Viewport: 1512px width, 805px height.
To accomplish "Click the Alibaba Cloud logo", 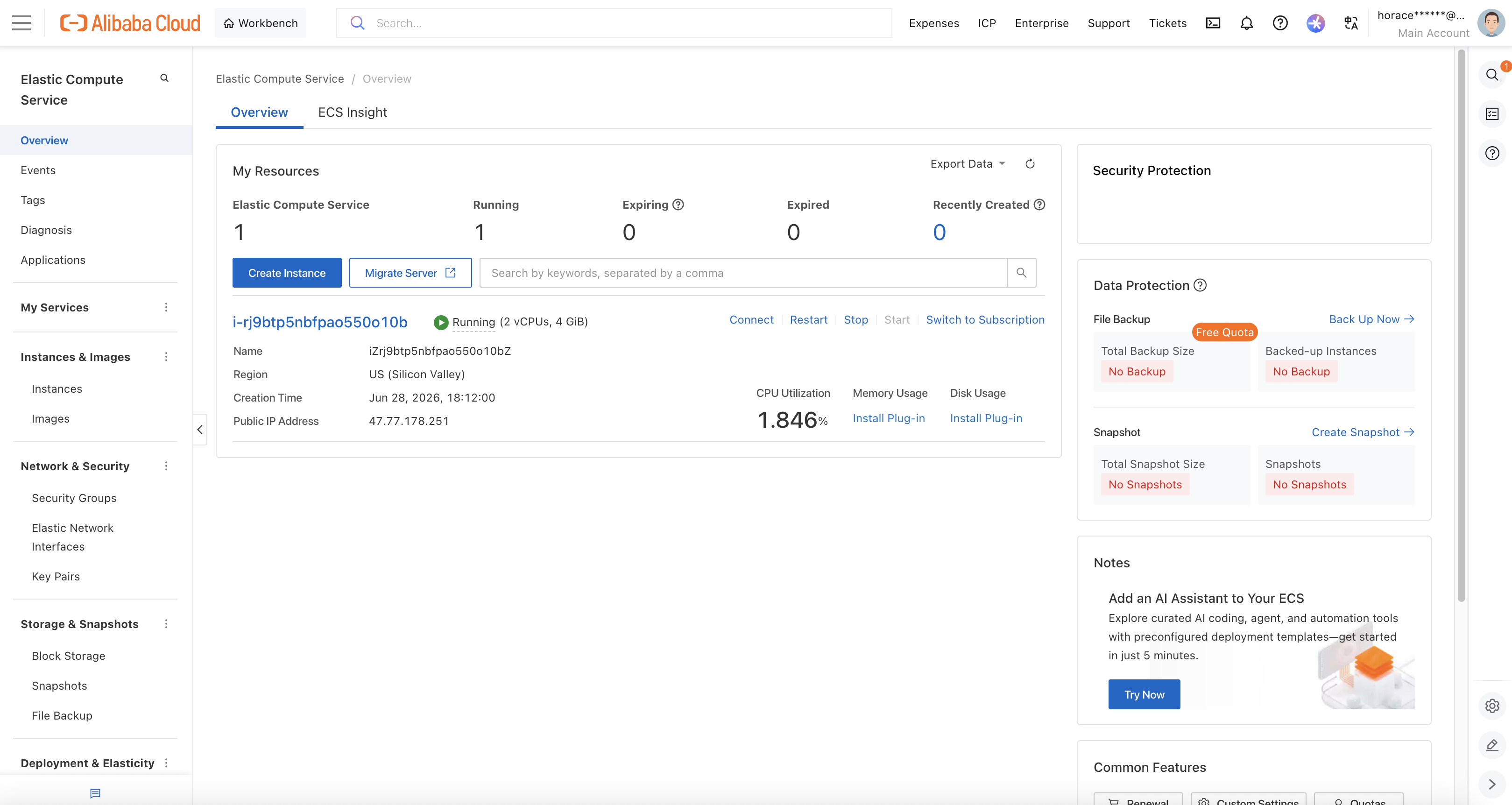I will 130,23.
